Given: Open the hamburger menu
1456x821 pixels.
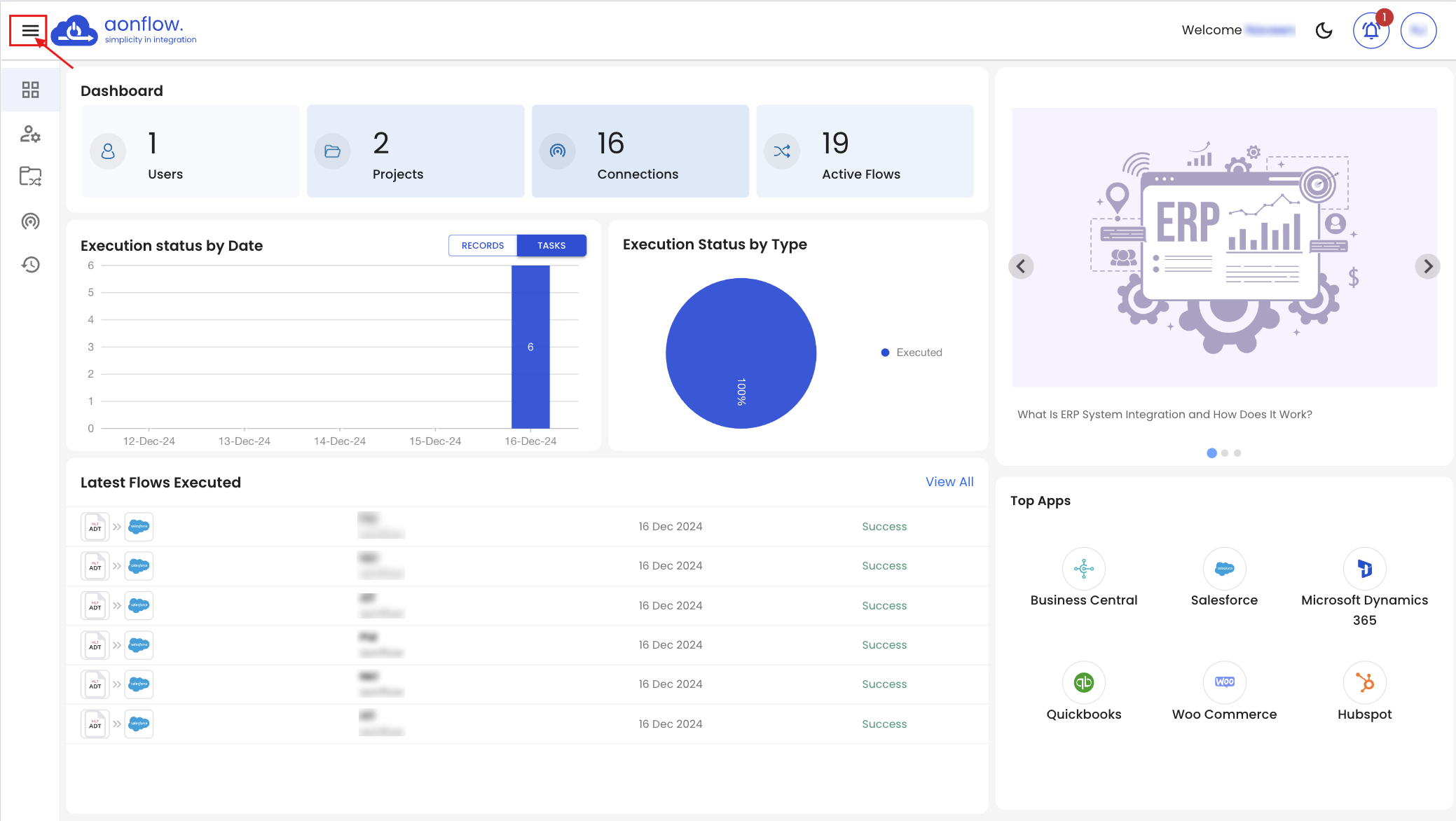Looking at the screenshot, I should coord(29,31).
